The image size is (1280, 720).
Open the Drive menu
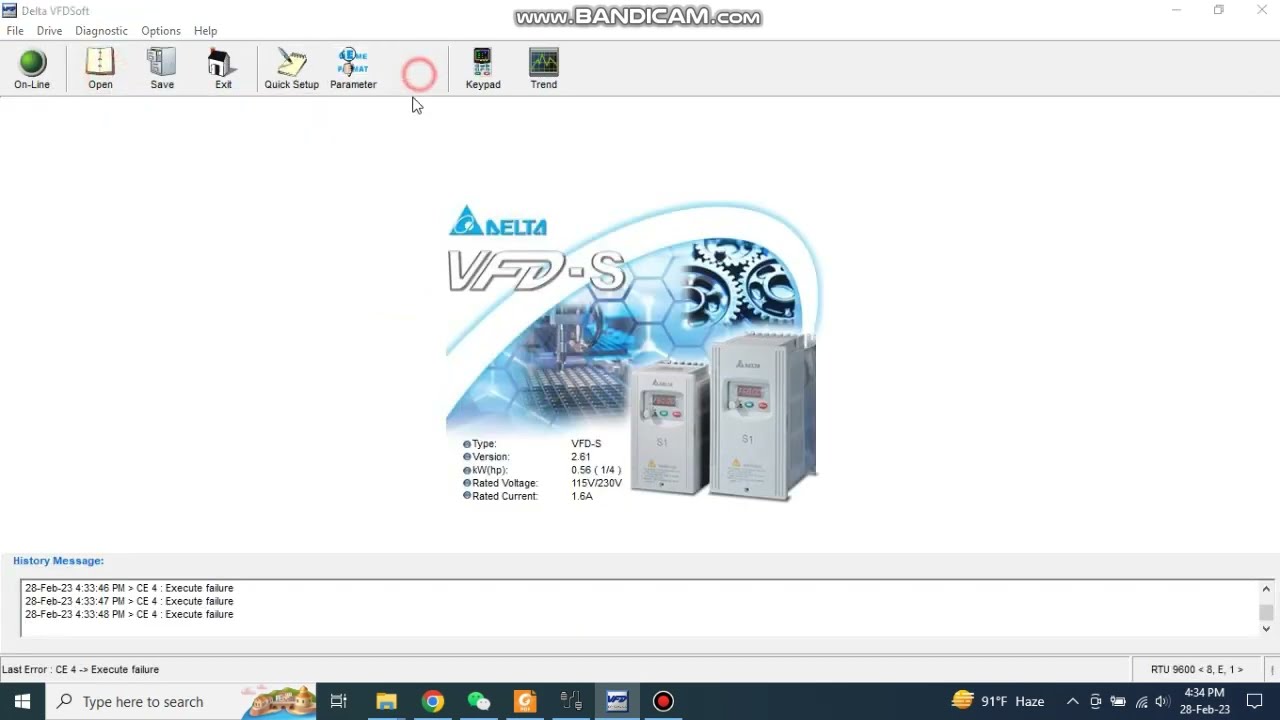pyautogui.click(x=49, y=31)
